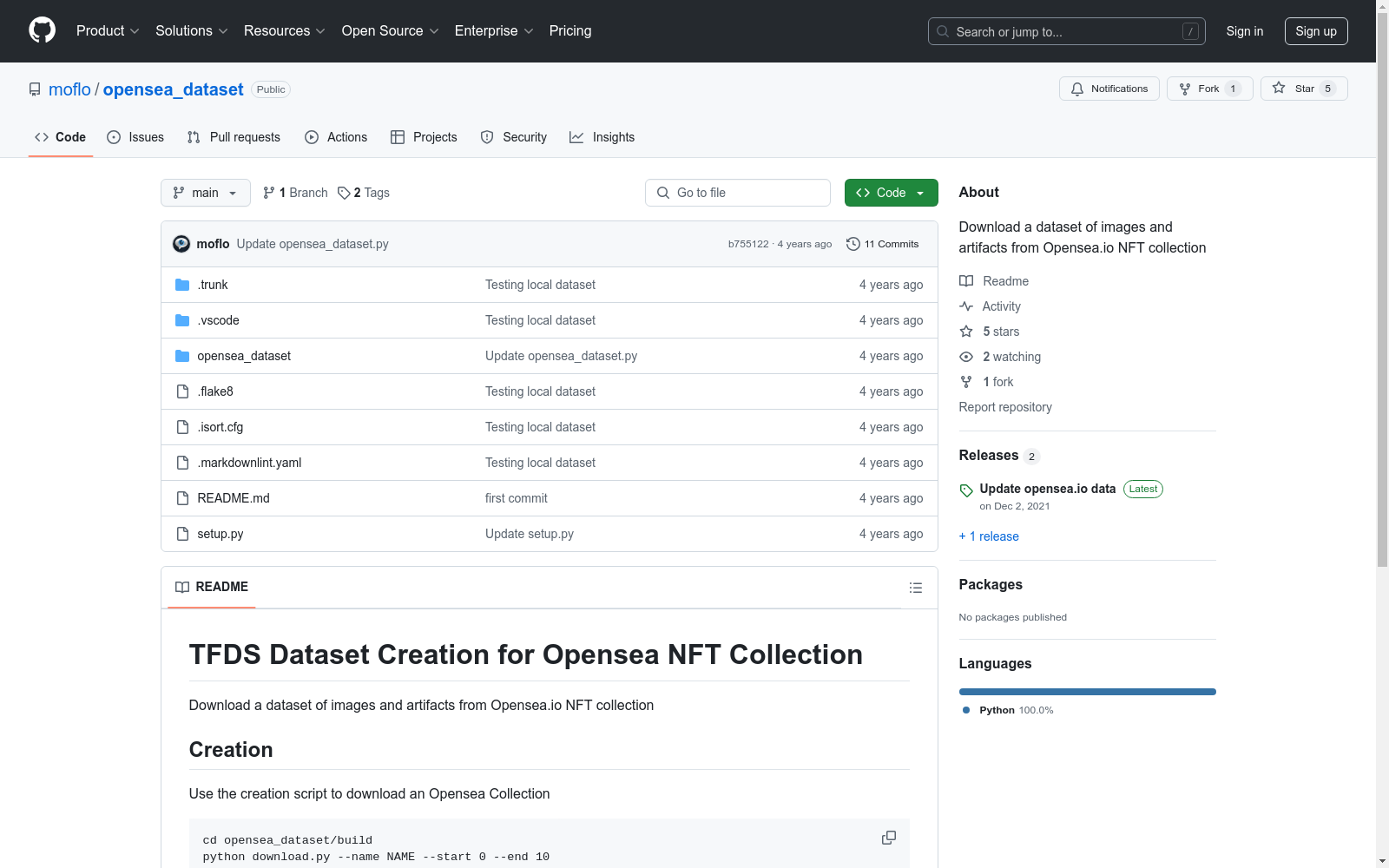Click the repository icon beside moflo

pos(35,89)
